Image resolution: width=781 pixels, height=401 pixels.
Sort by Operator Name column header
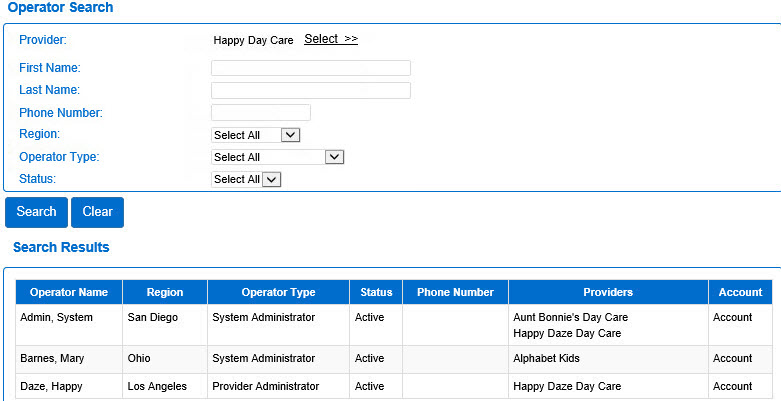(x=69, y=293)
